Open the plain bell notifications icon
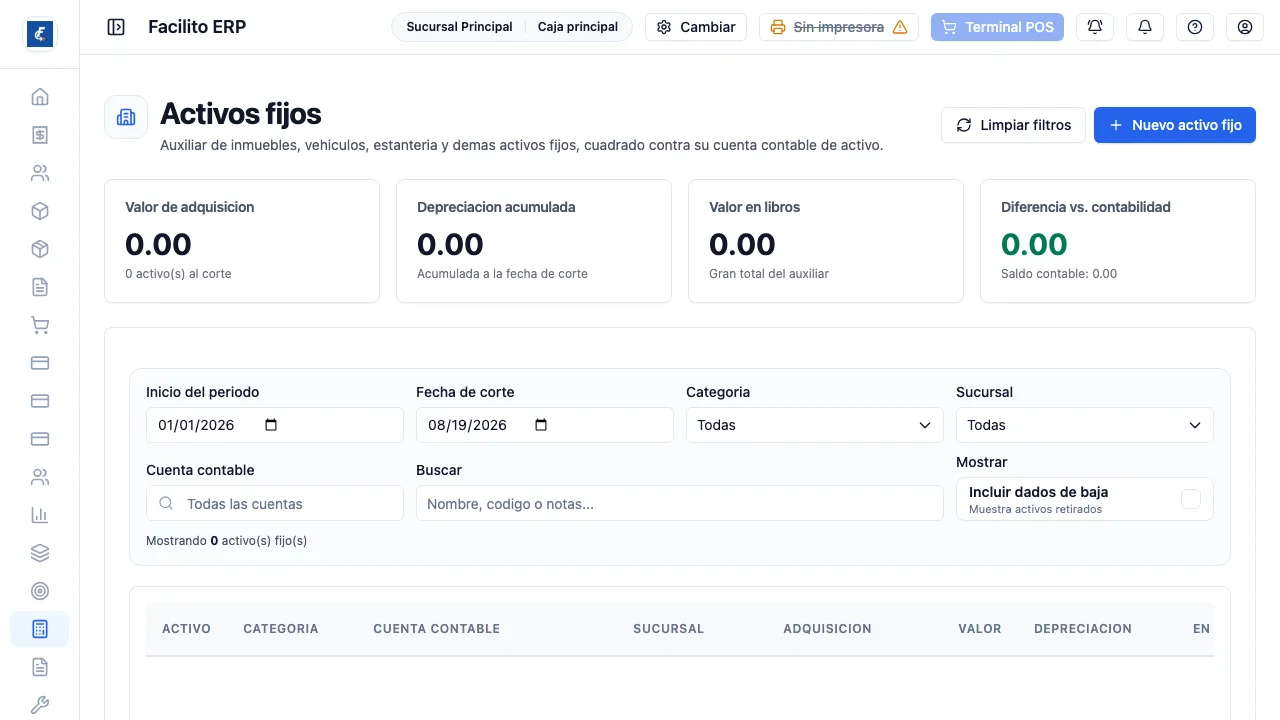 (x=1145, y=27)
